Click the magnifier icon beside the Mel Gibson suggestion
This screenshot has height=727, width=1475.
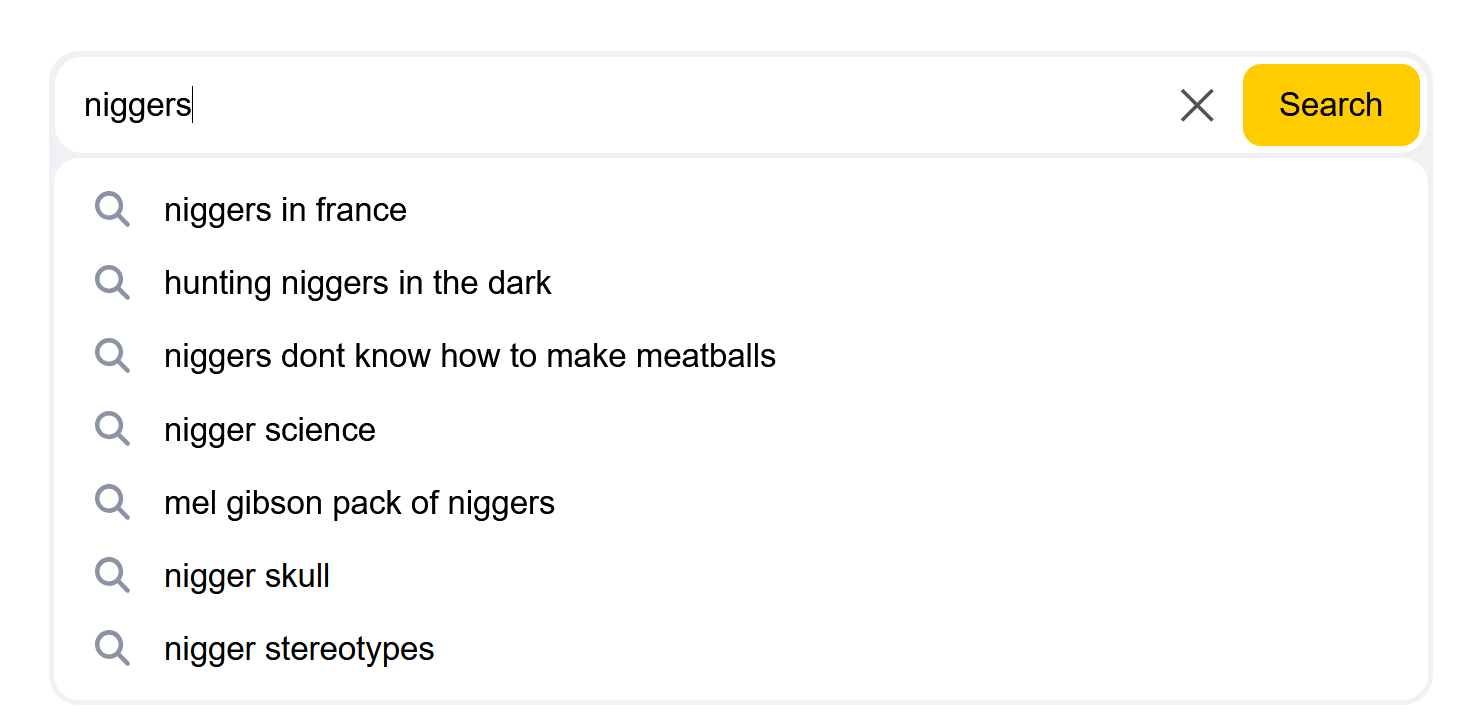click(x=112, y=503)
